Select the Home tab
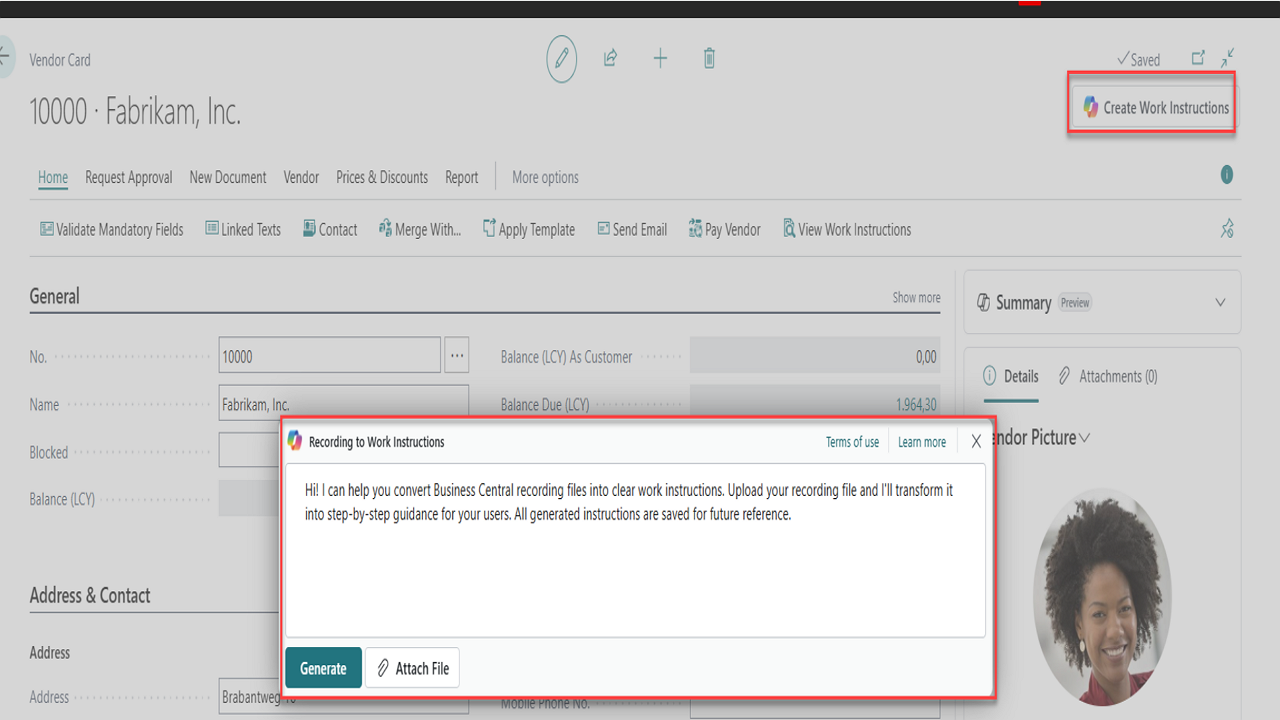The image size is (1280, 720). (x=53, y=177)
